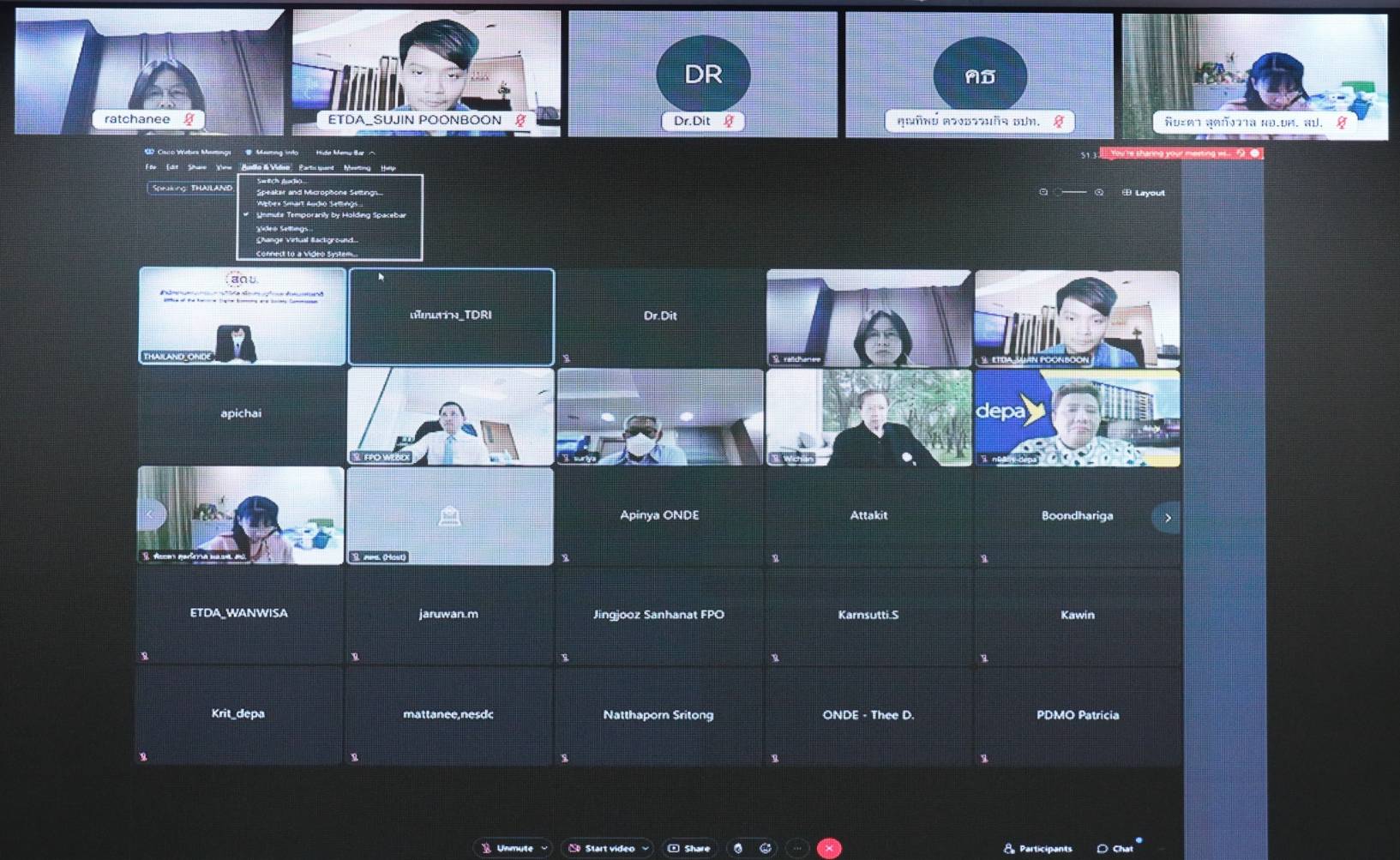Click the more options ellipsis button
Screen dimensions: 1400x860
797,848
